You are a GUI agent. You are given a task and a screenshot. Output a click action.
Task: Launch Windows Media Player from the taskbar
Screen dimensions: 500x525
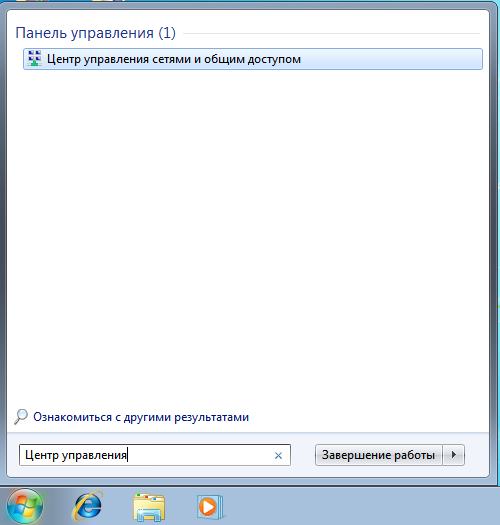(210, 507)
